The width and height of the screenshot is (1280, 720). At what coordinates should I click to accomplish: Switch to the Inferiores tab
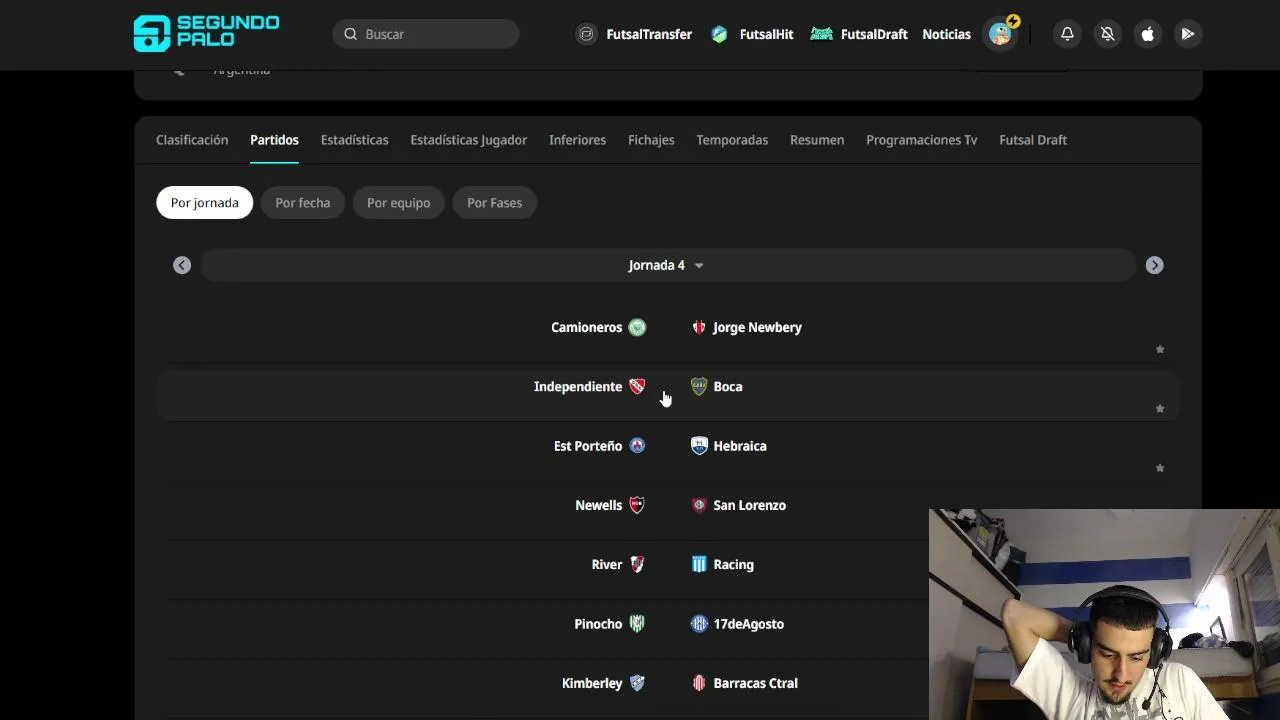point(577,140)
